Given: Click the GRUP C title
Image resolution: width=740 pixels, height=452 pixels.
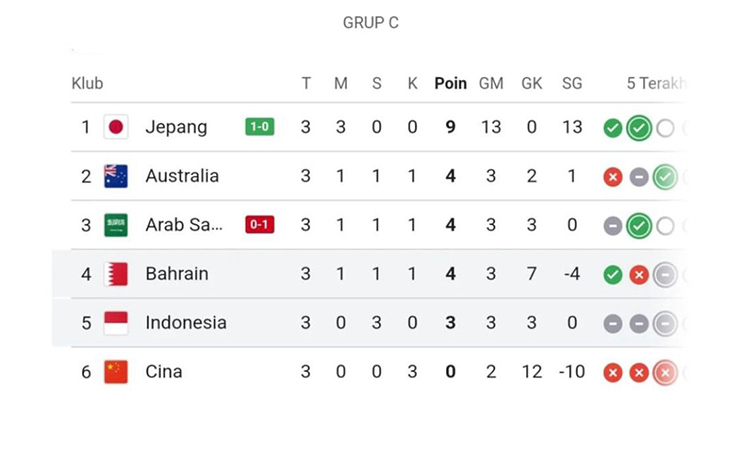Looking at the screenshot, I should [x=370, y=23].
